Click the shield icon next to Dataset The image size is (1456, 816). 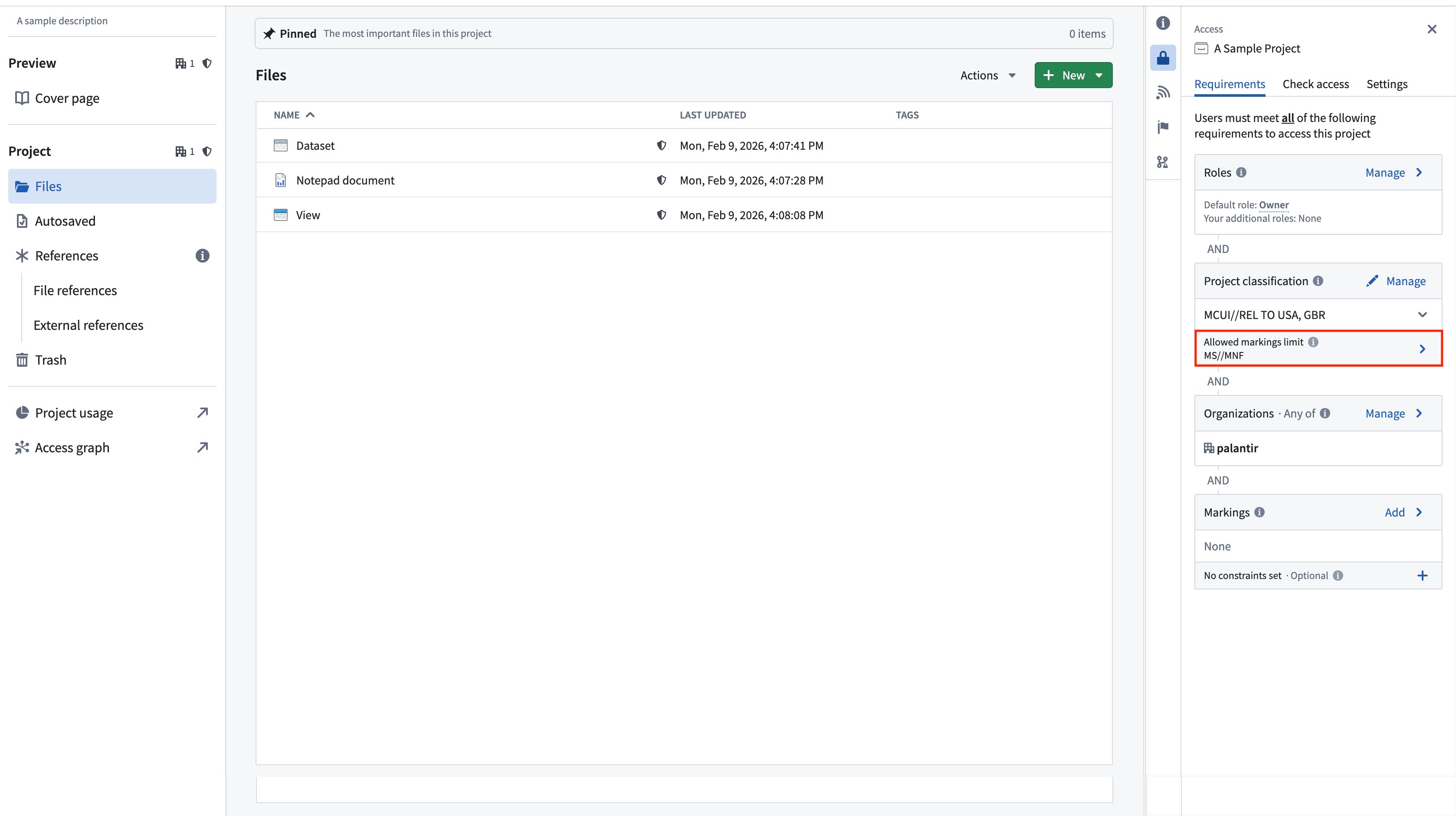pos(661,145)
